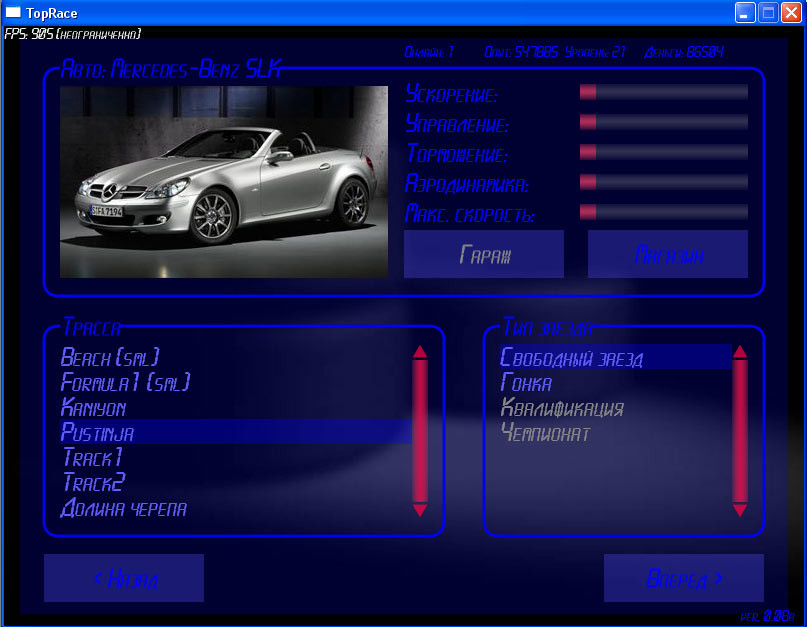This screenshot has height=627, width=807.
Task: Select the Beach (sml) track
Action: coord(236,357)
